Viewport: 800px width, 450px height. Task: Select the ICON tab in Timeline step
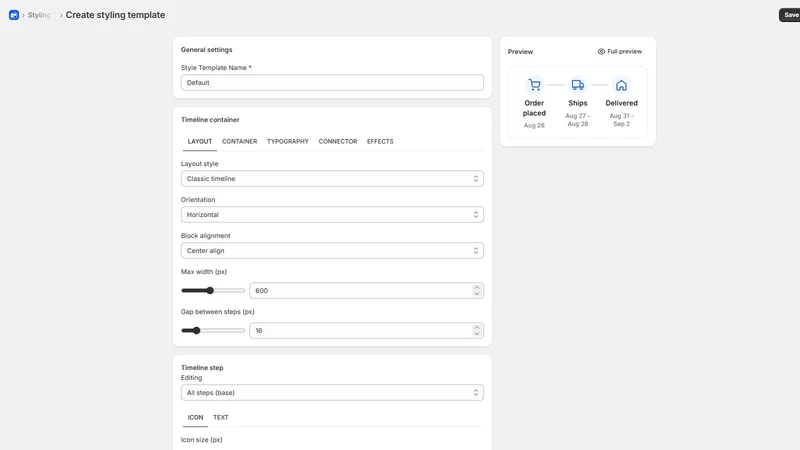tap(195, 417)
